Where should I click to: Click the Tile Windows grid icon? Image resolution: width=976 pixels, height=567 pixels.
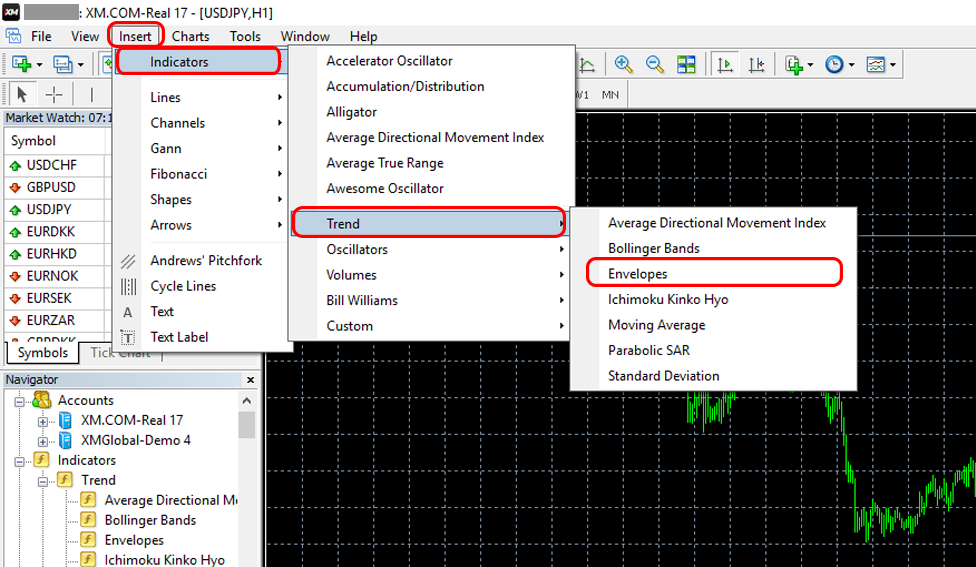coord(686,64)
